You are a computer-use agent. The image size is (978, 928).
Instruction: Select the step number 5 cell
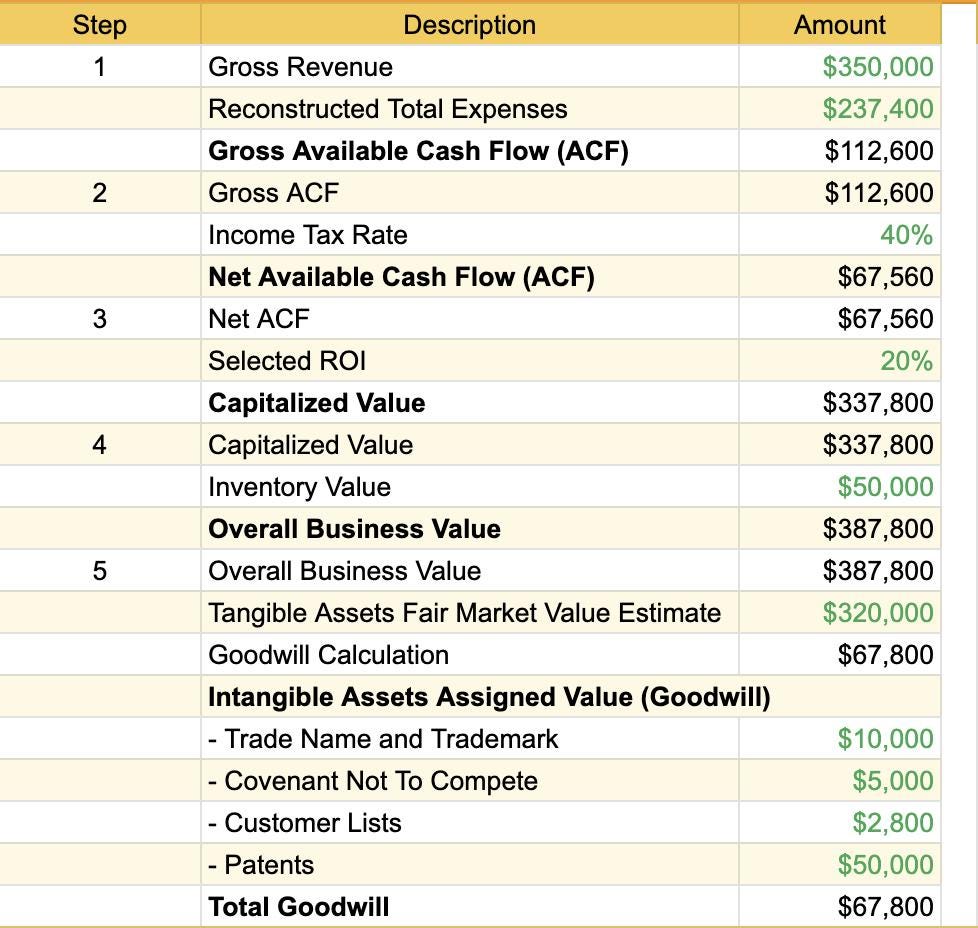pyautogui.click(x=99, y=571)
